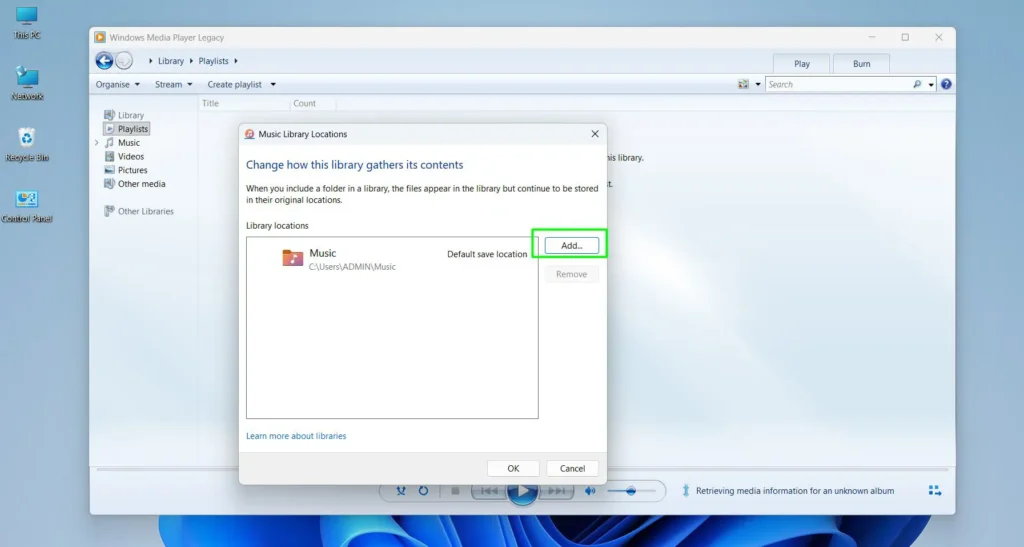The image size is (1024, 547).
Task: Confirm with the OK button
Action: tap(513, 469)
